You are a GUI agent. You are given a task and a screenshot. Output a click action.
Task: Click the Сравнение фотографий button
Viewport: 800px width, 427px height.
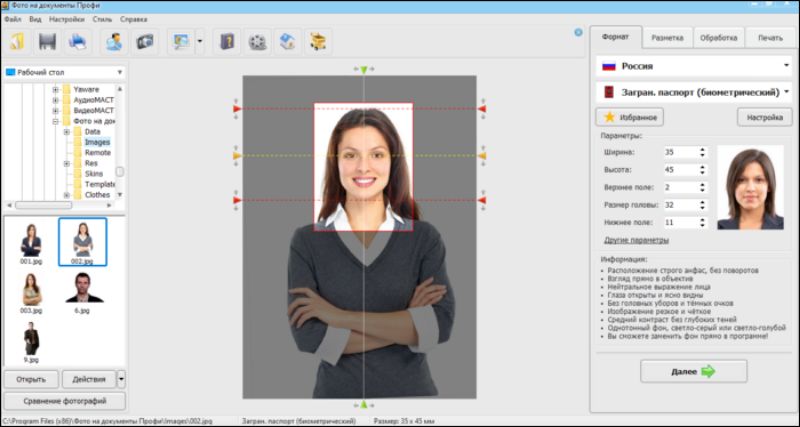[x=64, y=401]
